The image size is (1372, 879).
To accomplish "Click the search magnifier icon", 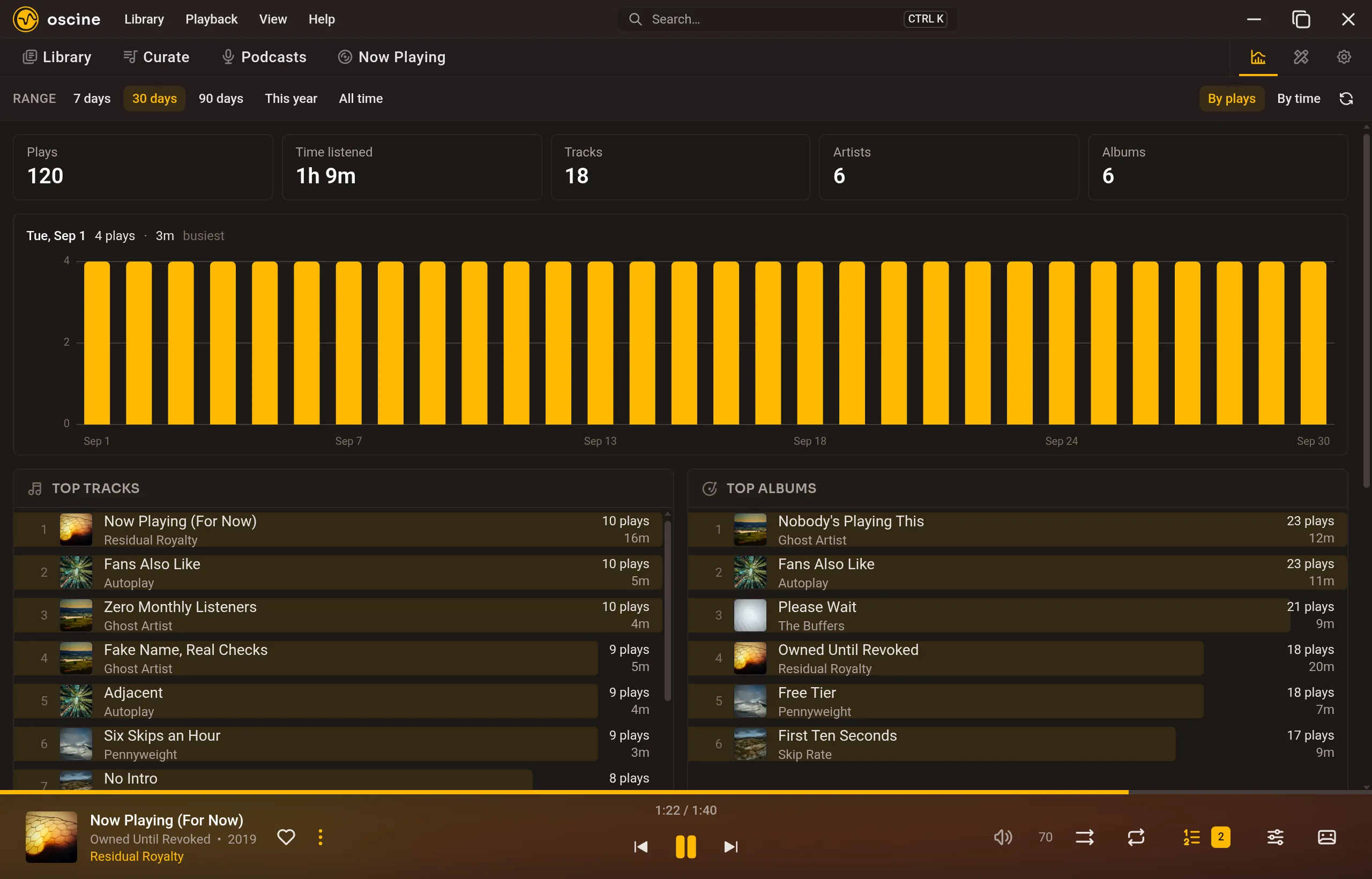I will click(x=635, y=19).
